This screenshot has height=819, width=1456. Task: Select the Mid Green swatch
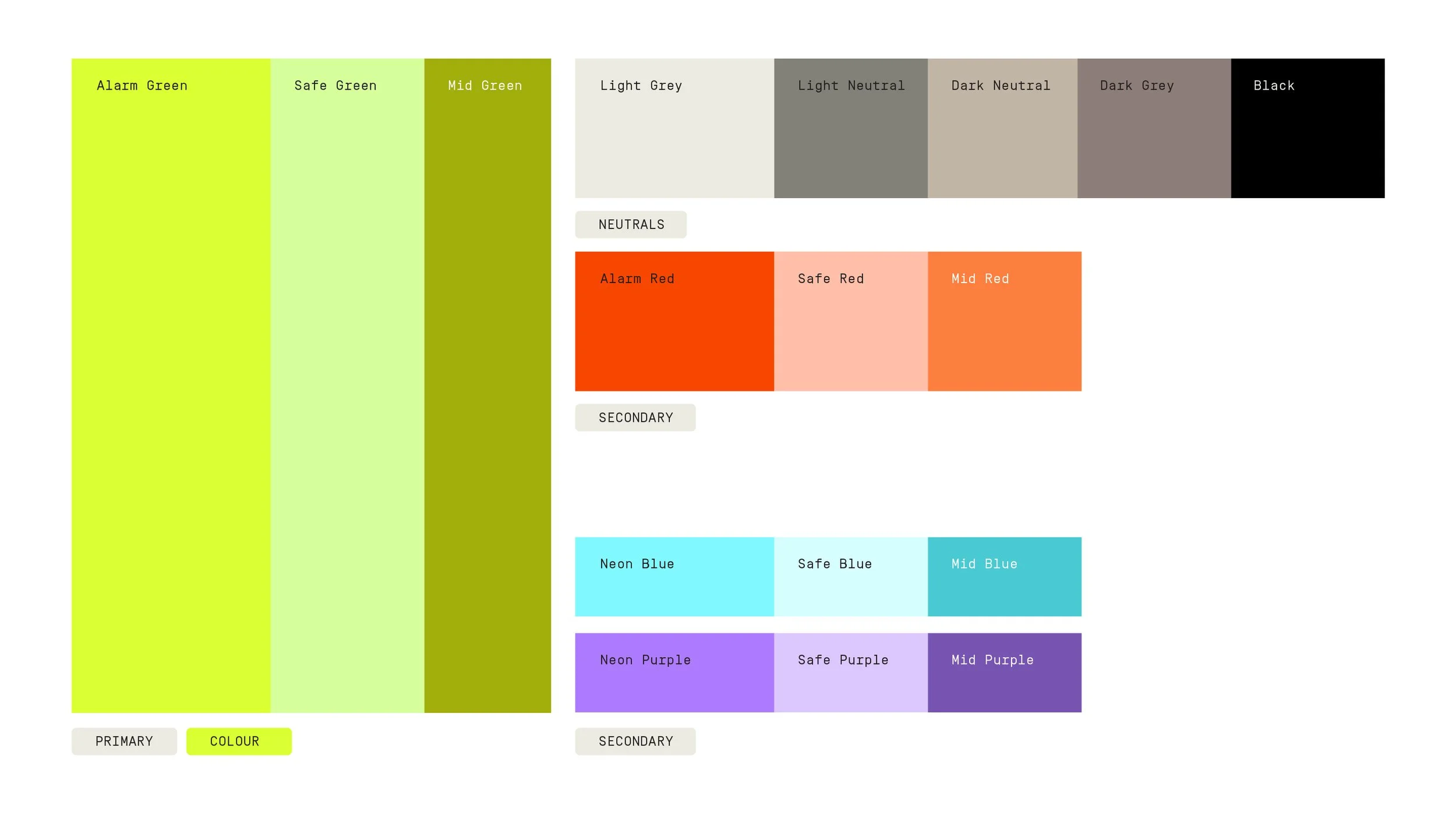pos(487,386)
